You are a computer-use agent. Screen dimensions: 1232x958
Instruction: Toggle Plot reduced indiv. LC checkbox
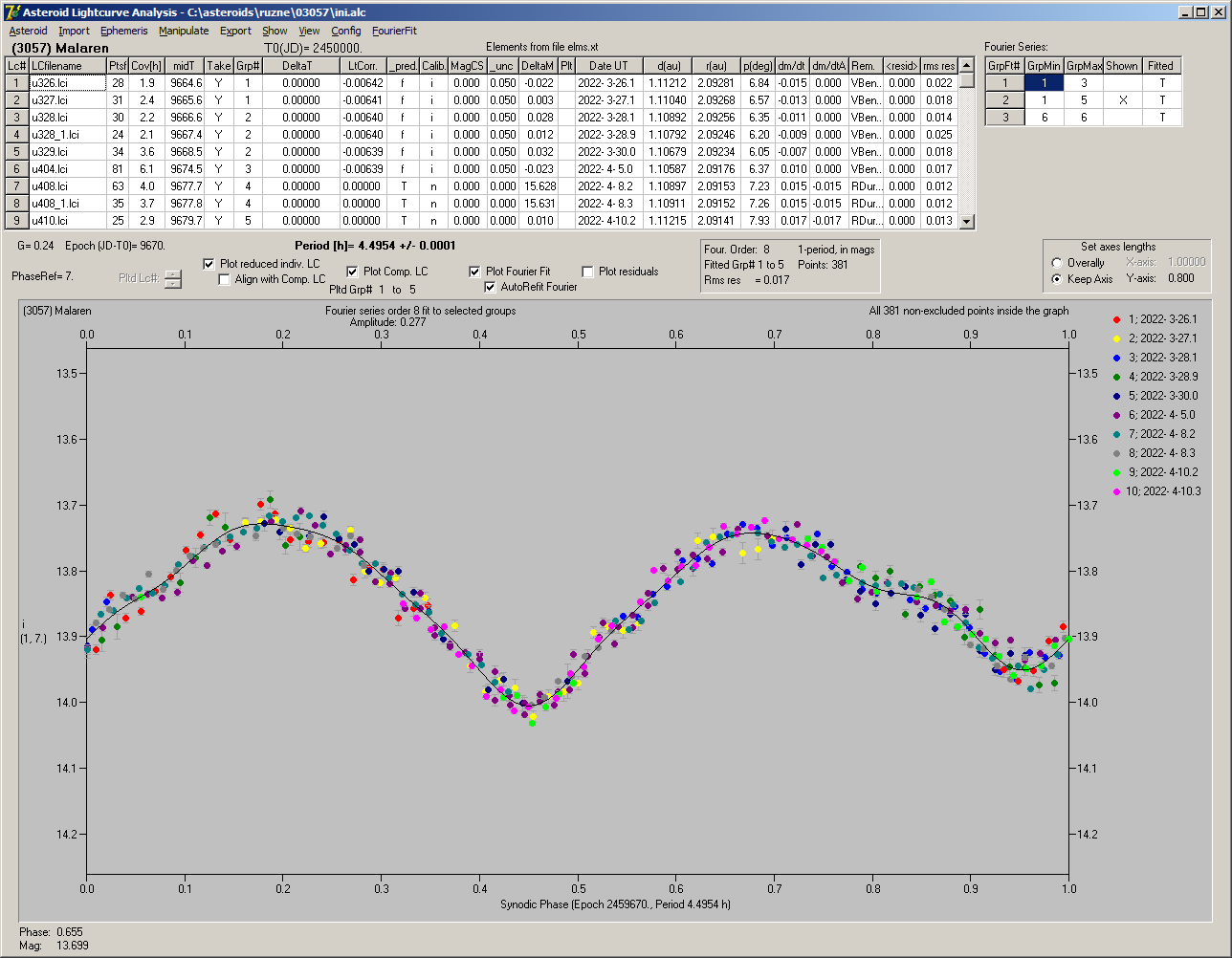click(209, 264)
